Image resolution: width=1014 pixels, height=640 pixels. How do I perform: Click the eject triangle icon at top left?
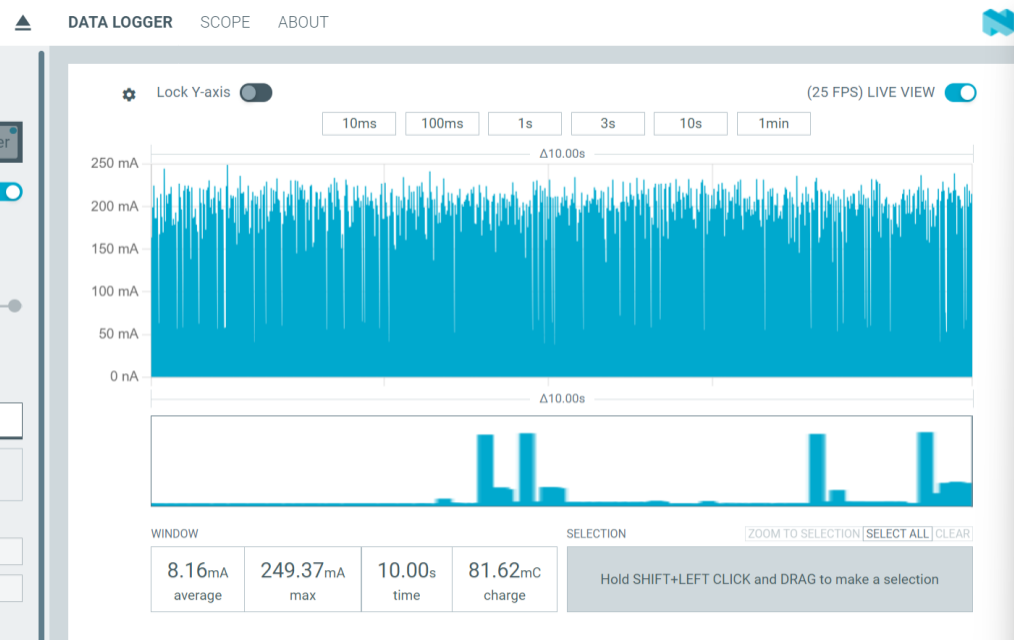click(x=23, y=23)
